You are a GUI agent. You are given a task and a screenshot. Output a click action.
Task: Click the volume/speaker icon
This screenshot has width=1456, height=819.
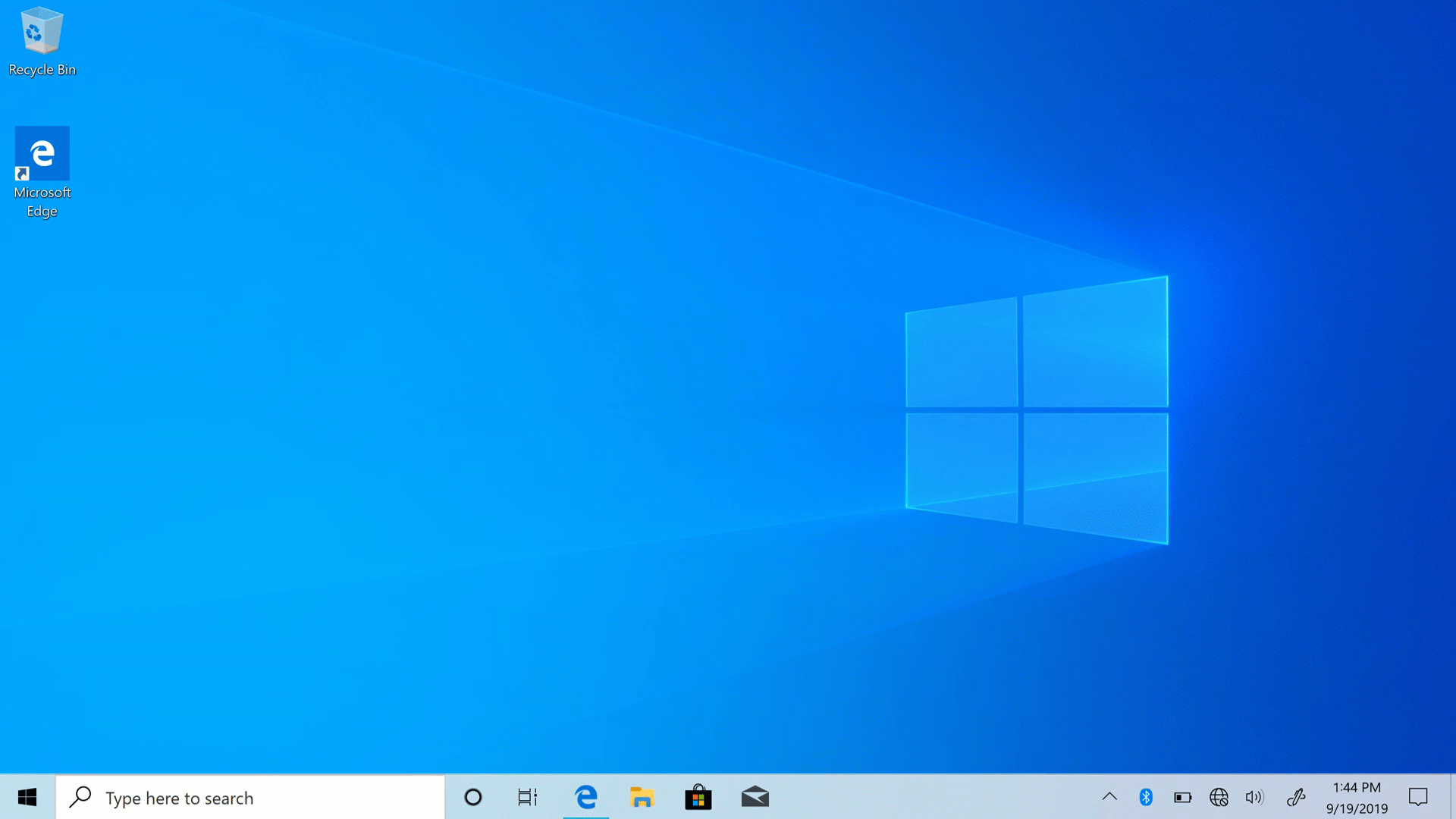click(1255, 797)
